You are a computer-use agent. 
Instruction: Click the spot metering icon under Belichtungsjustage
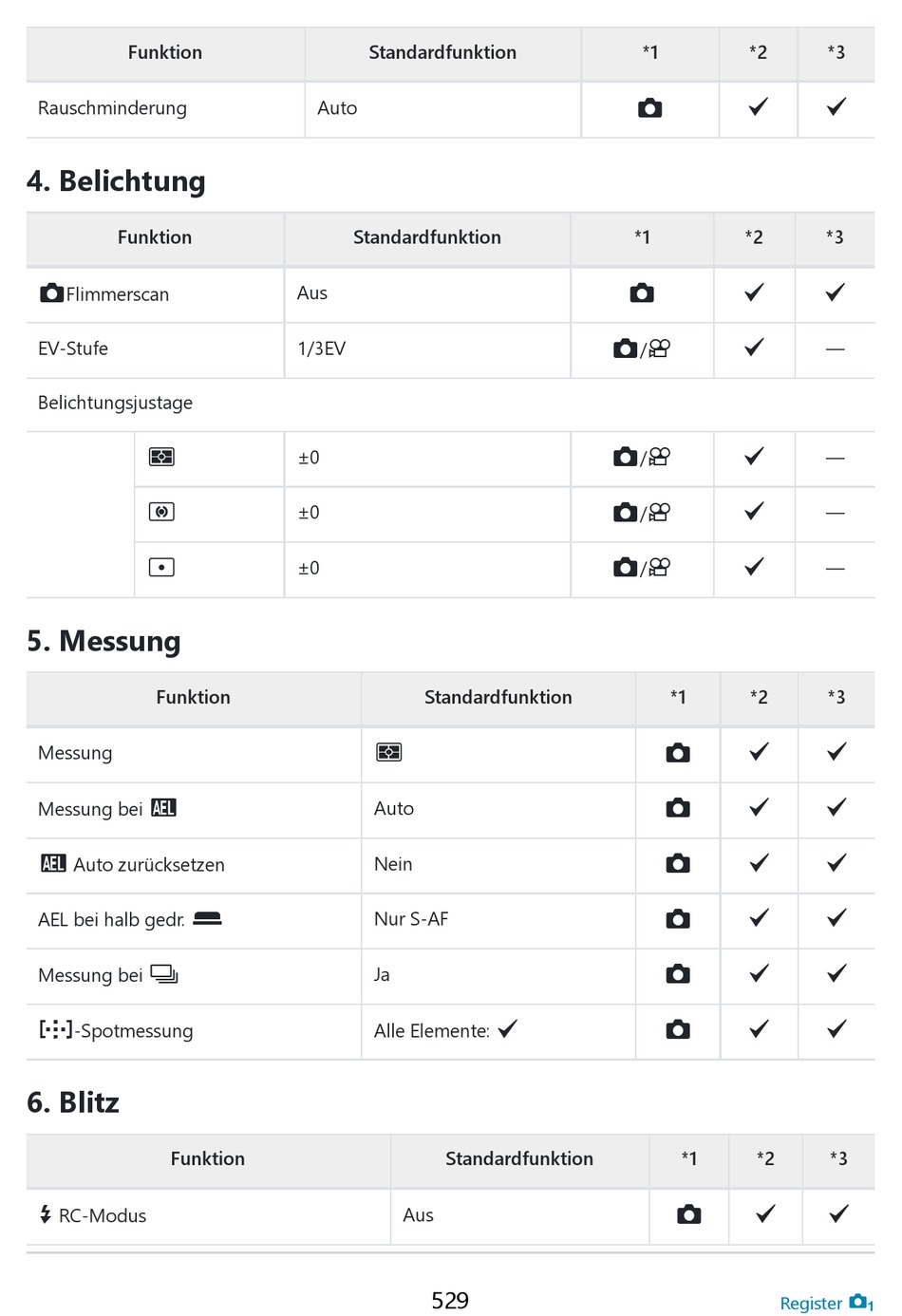(161, 568)
